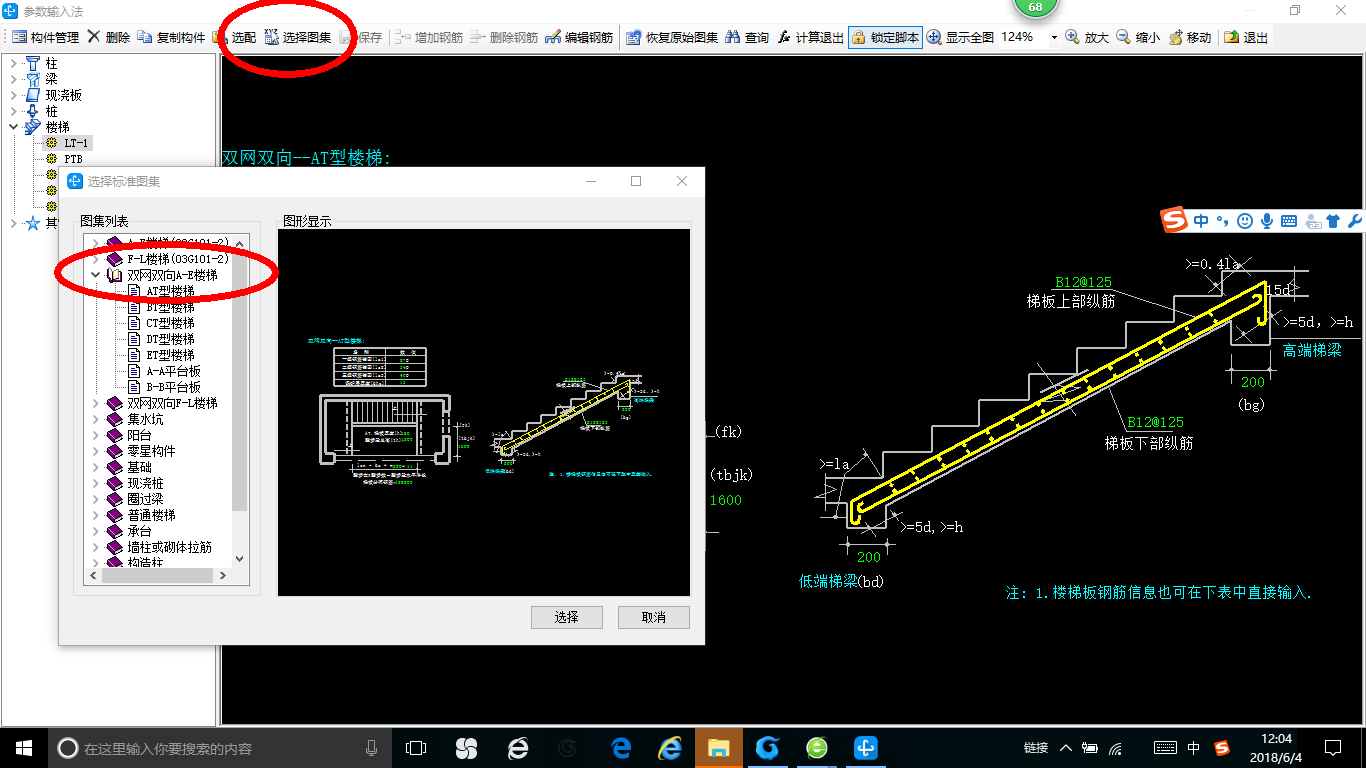Open Task View on taskbar
Image resolution: width=1366 pixels, height=768 pixels.
pos(415,747)
